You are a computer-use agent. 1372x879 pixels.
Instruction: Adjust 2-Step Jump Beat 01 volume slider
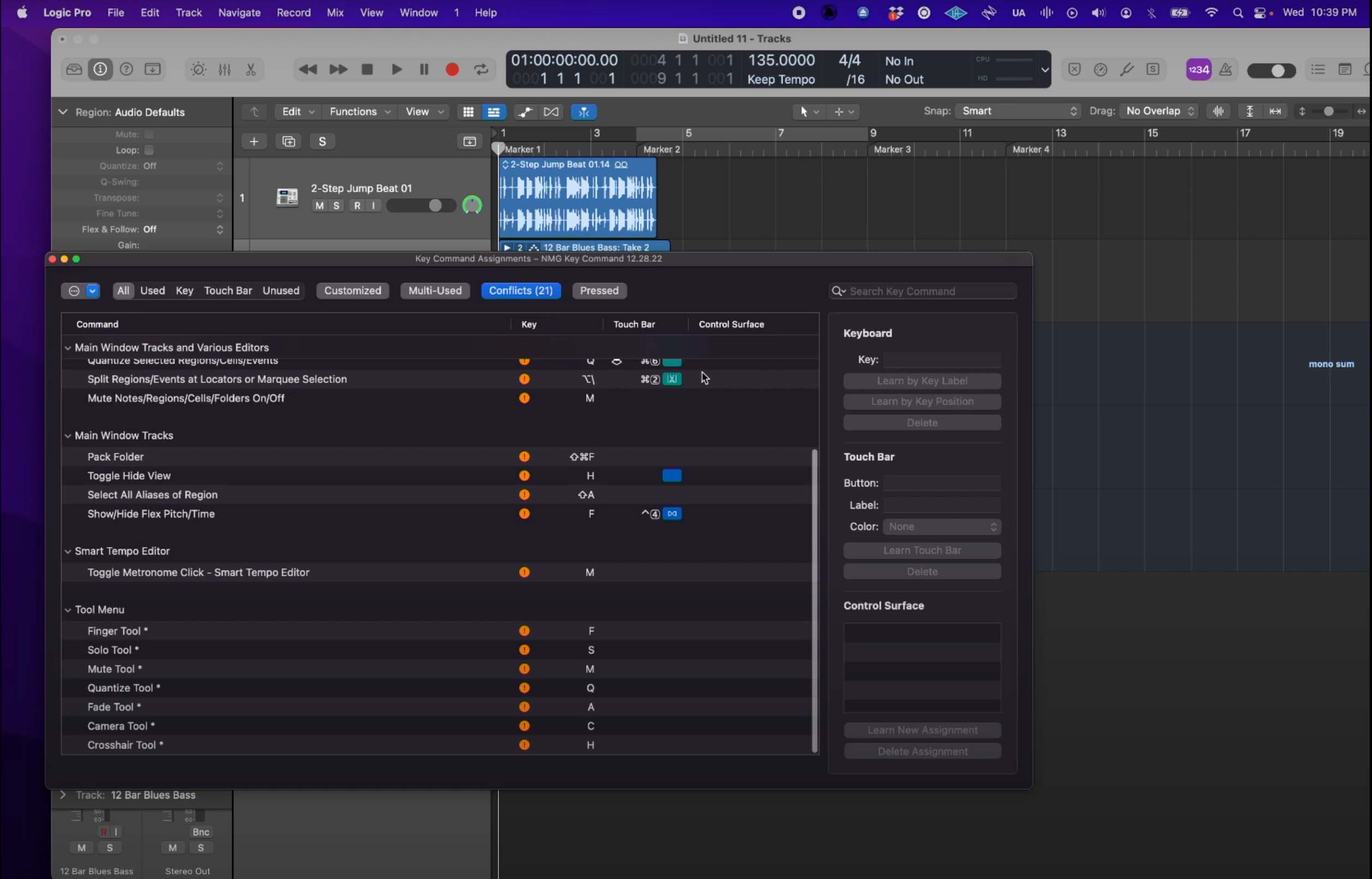[x=421, y=205]
